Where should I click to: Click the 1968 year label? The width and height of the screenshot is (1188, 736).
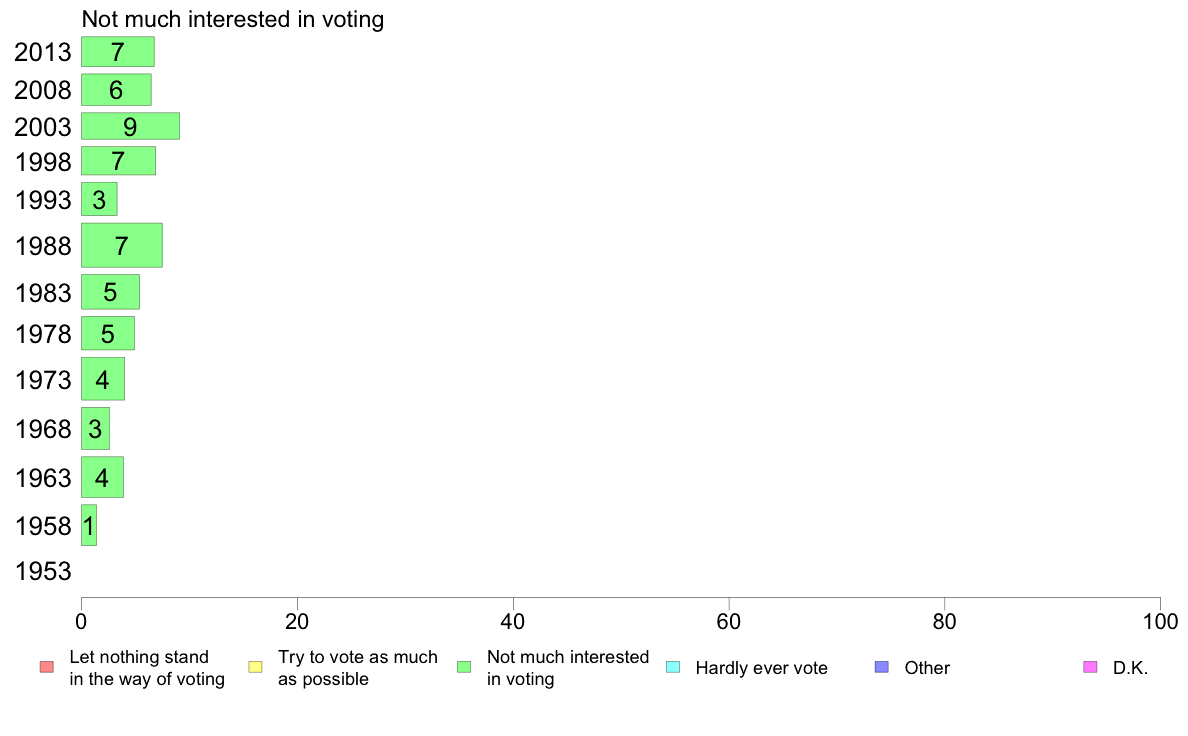(x=43, y=429)
